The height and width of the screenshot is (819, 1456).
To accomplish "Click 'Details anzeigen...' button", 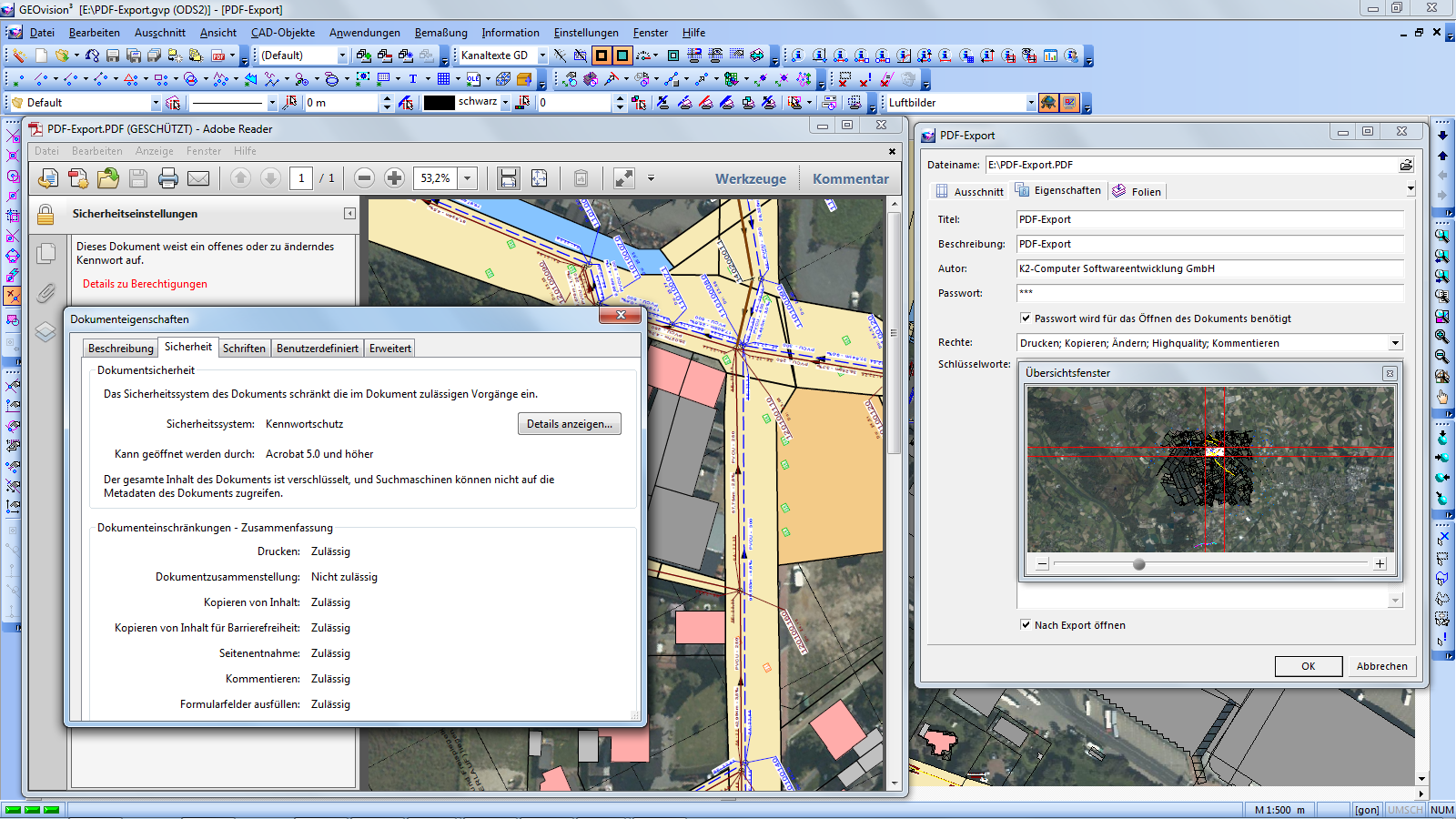I will coord(570,424).
